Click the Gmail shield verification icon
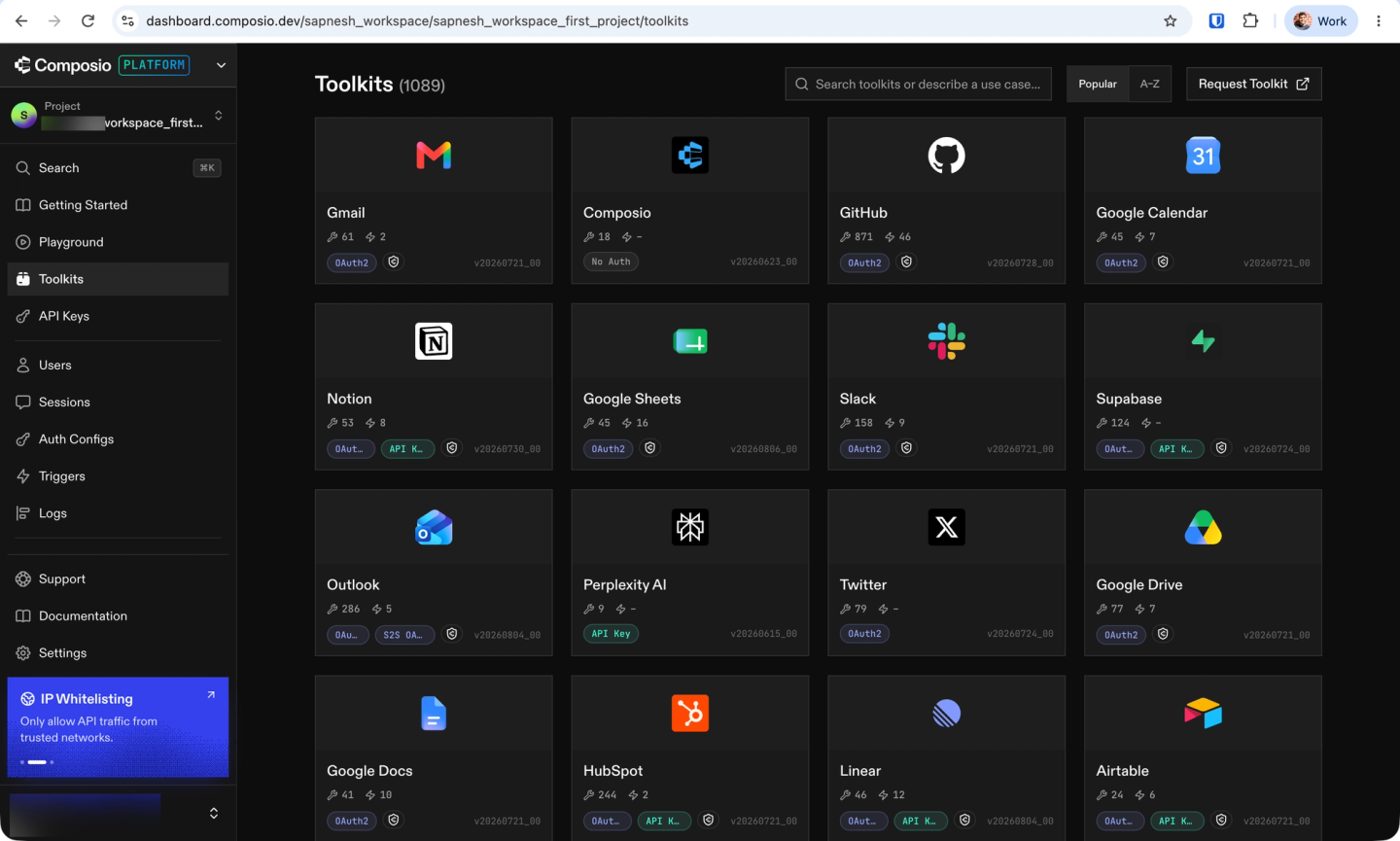The width and height of the screenshot is (1400, 841). [394, 263]
